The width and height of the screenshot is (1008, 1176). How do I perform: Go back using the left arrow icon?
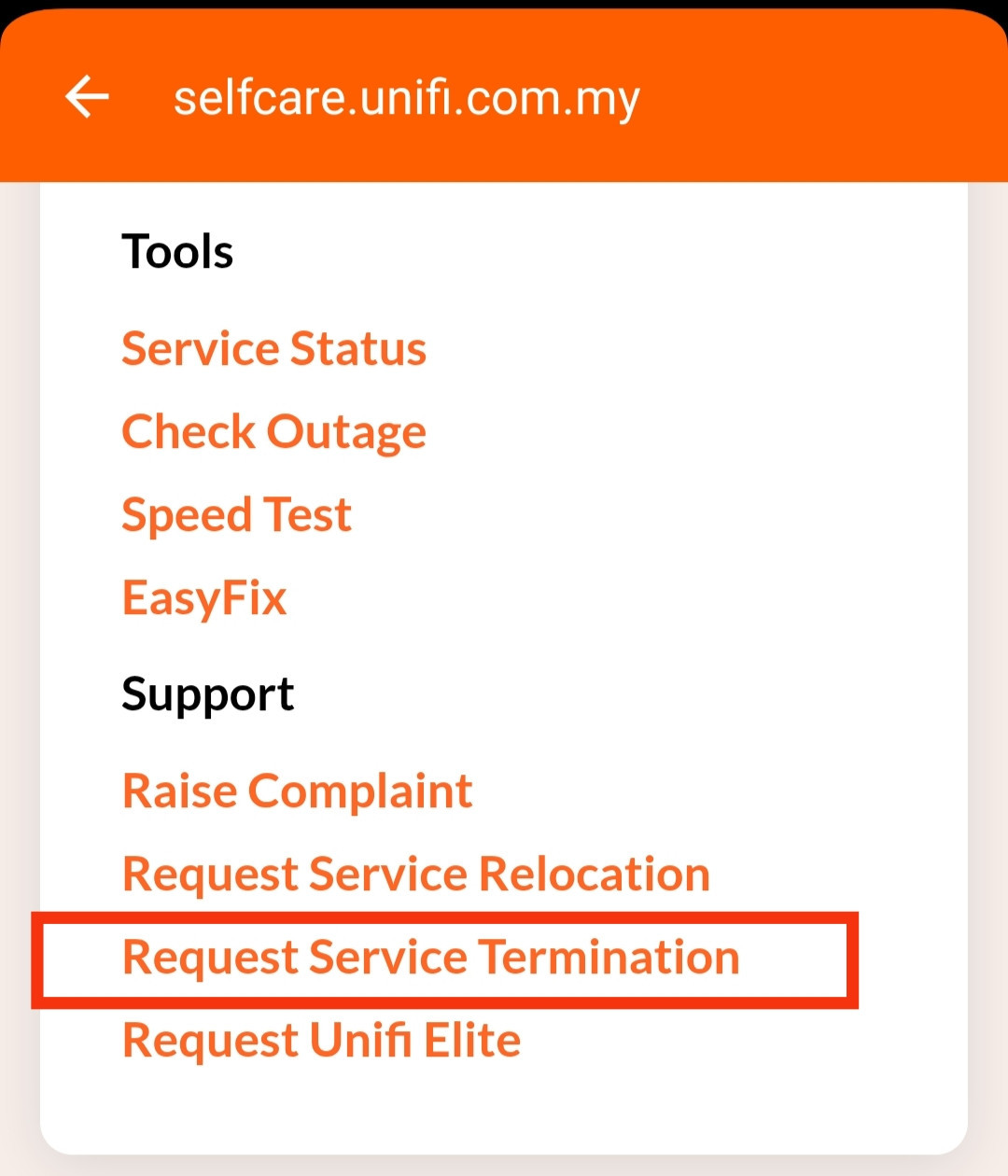coord(87,97)
